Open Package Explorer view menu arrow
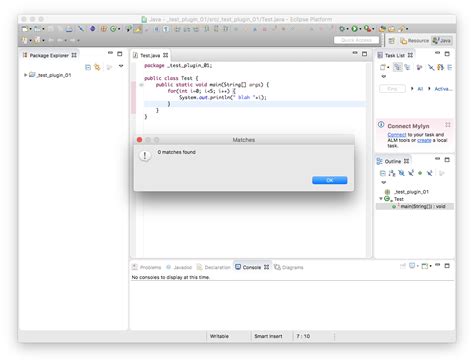 click(121, 66)
